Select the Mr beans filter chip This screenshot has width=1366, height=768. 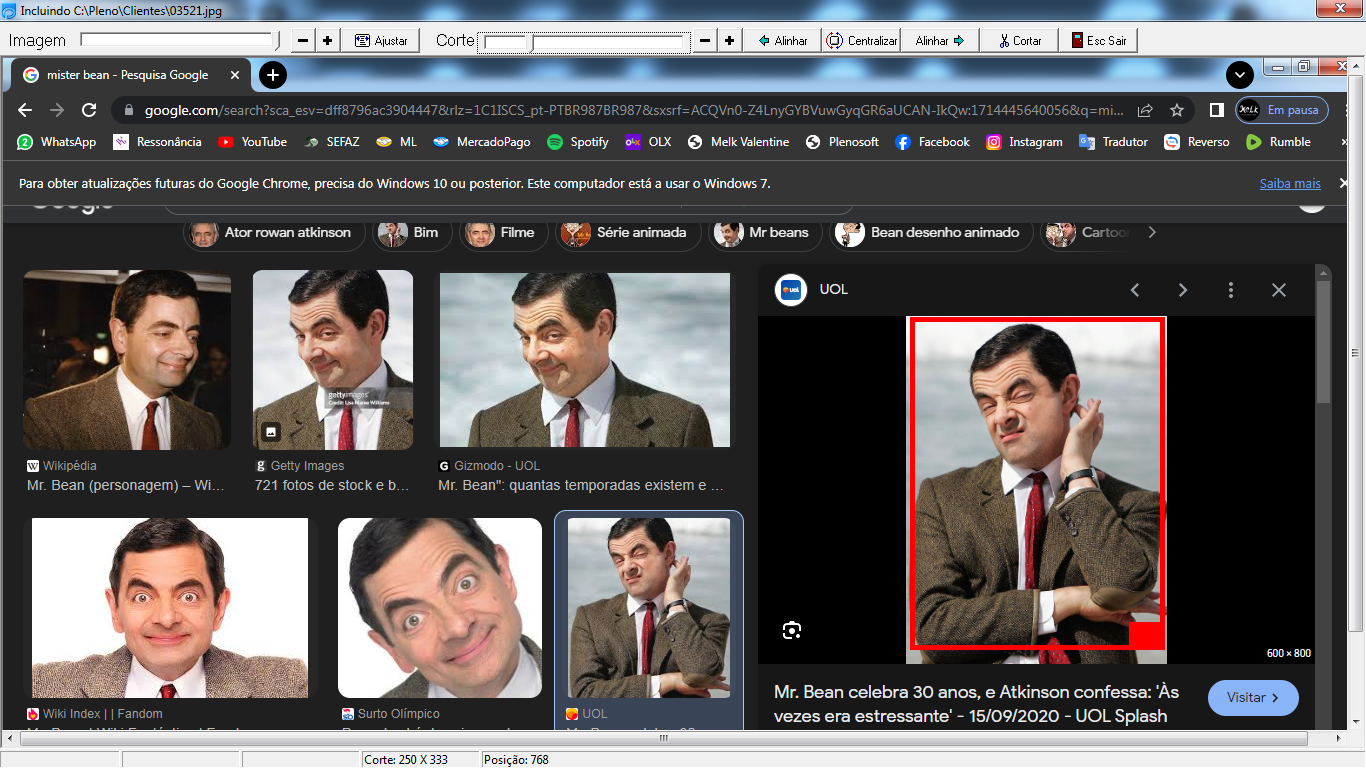tap(764, 232)
